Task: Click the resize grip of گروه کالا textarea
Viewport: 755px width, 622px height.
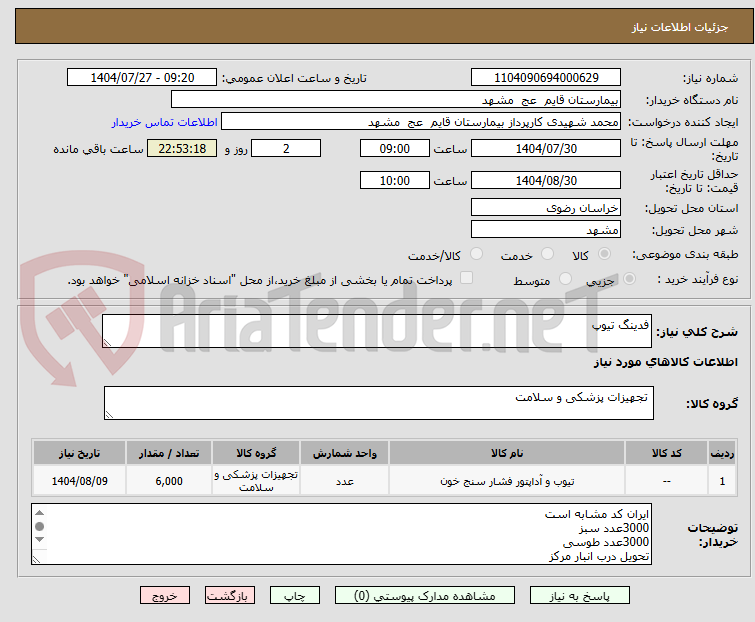Action: [109, 414]
